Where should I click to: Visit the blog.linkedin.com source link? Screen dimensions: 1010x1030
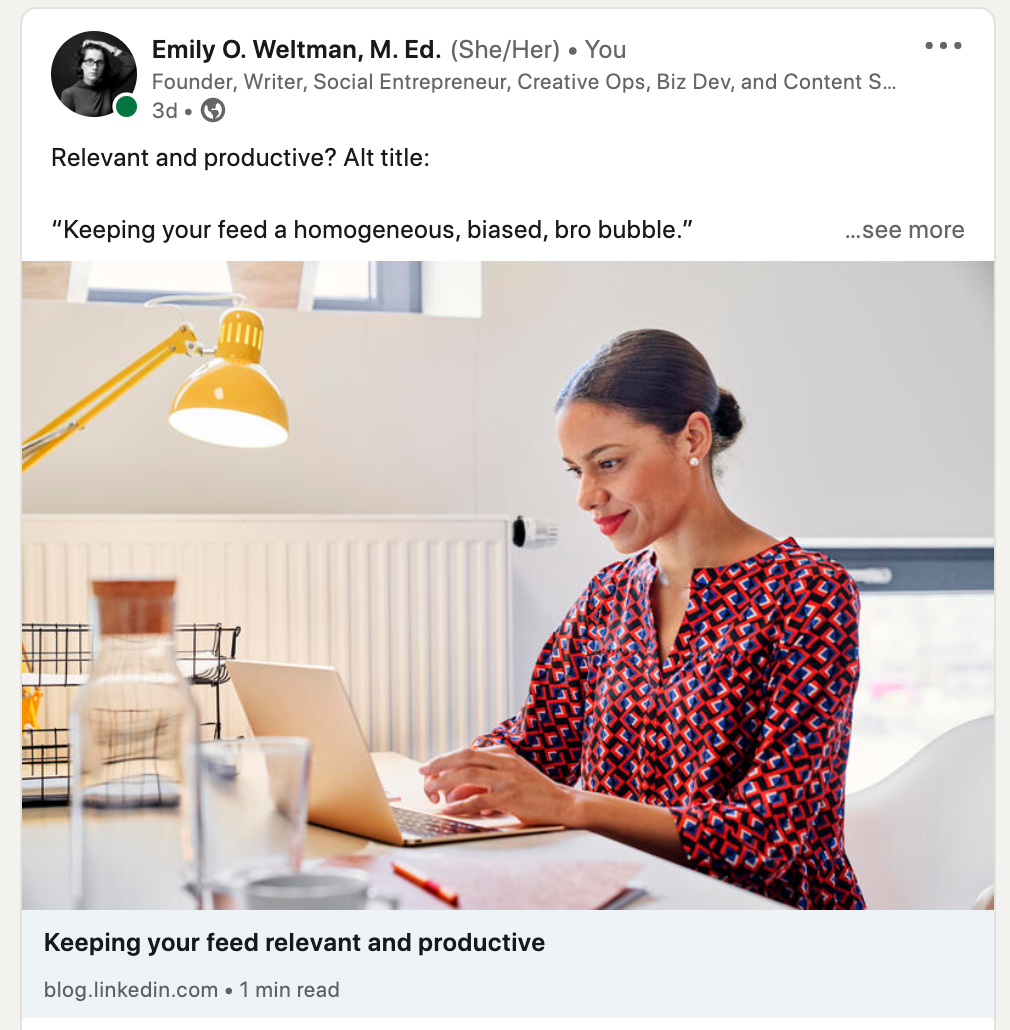[x=131, y=989]
